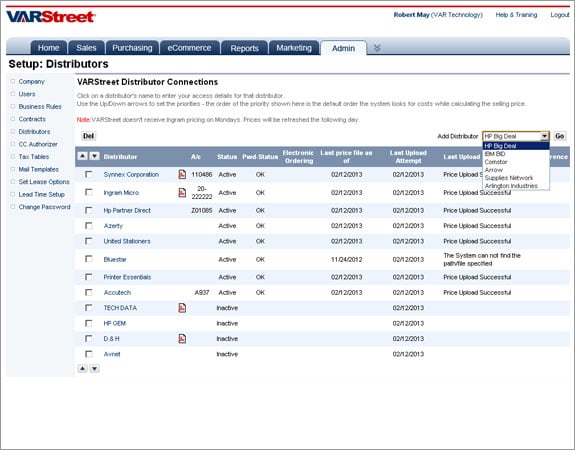Open Distributors in sidebar

34,131
